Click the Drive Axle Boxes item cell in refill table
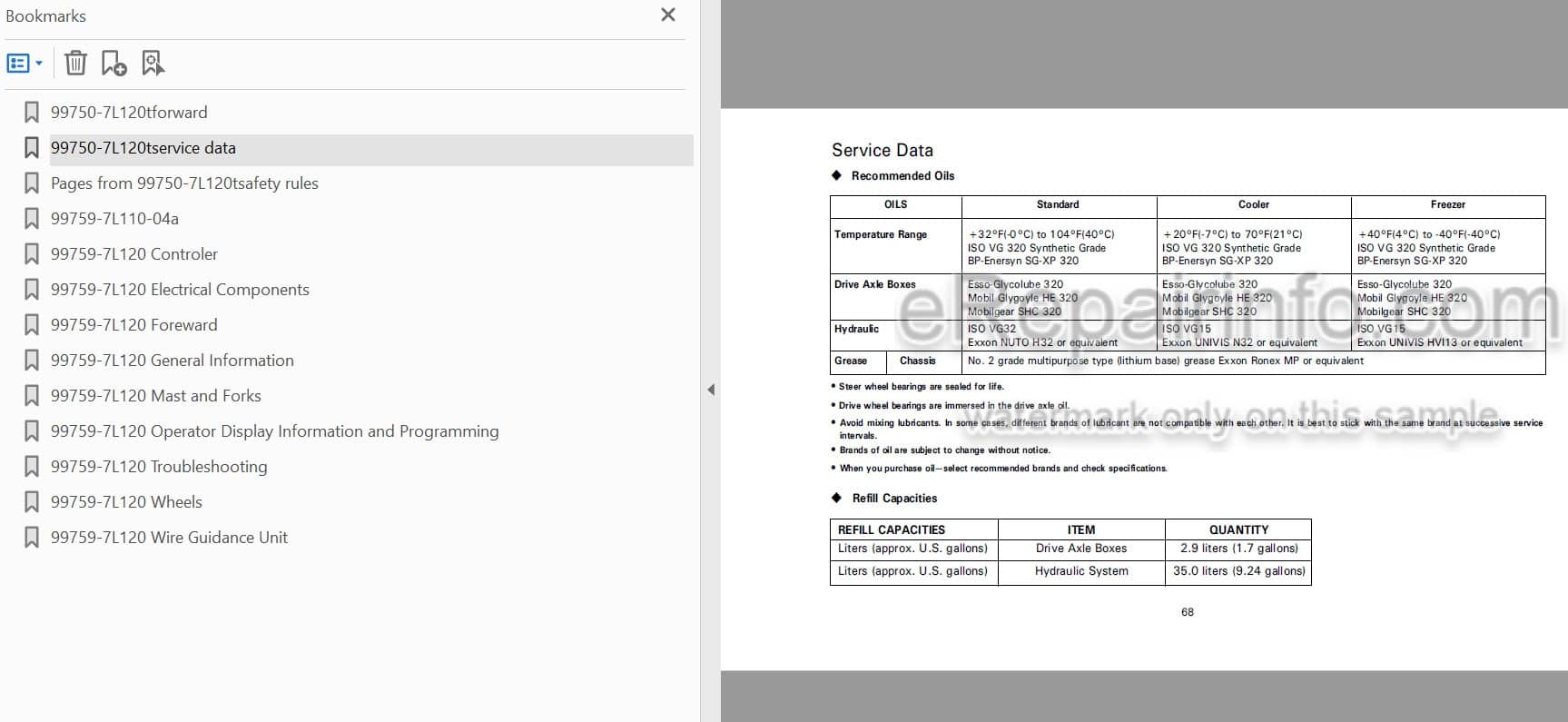 pyautogui.click(x=1081, y=549)
